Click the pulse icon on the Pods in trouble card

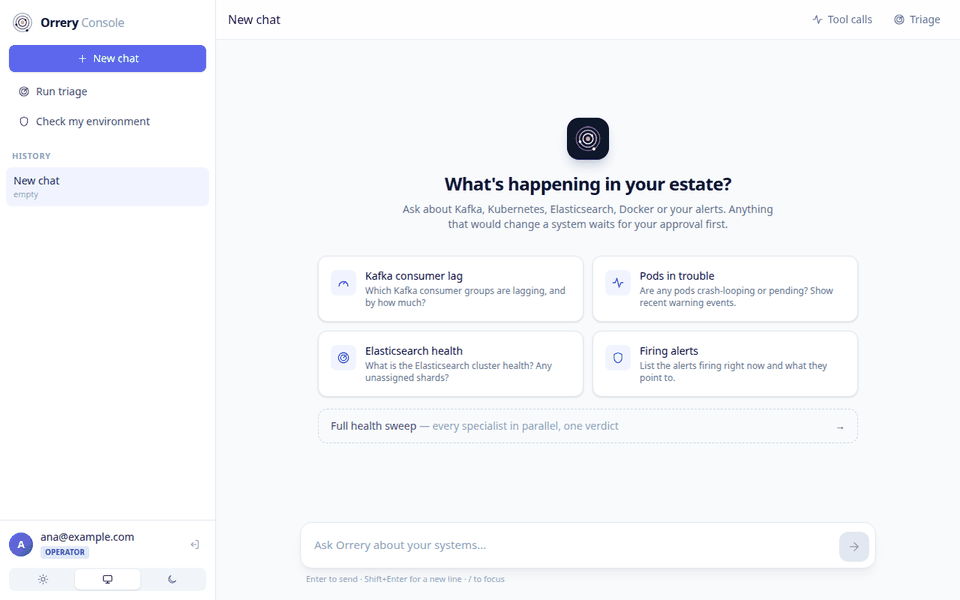click(x=618, y=283)
